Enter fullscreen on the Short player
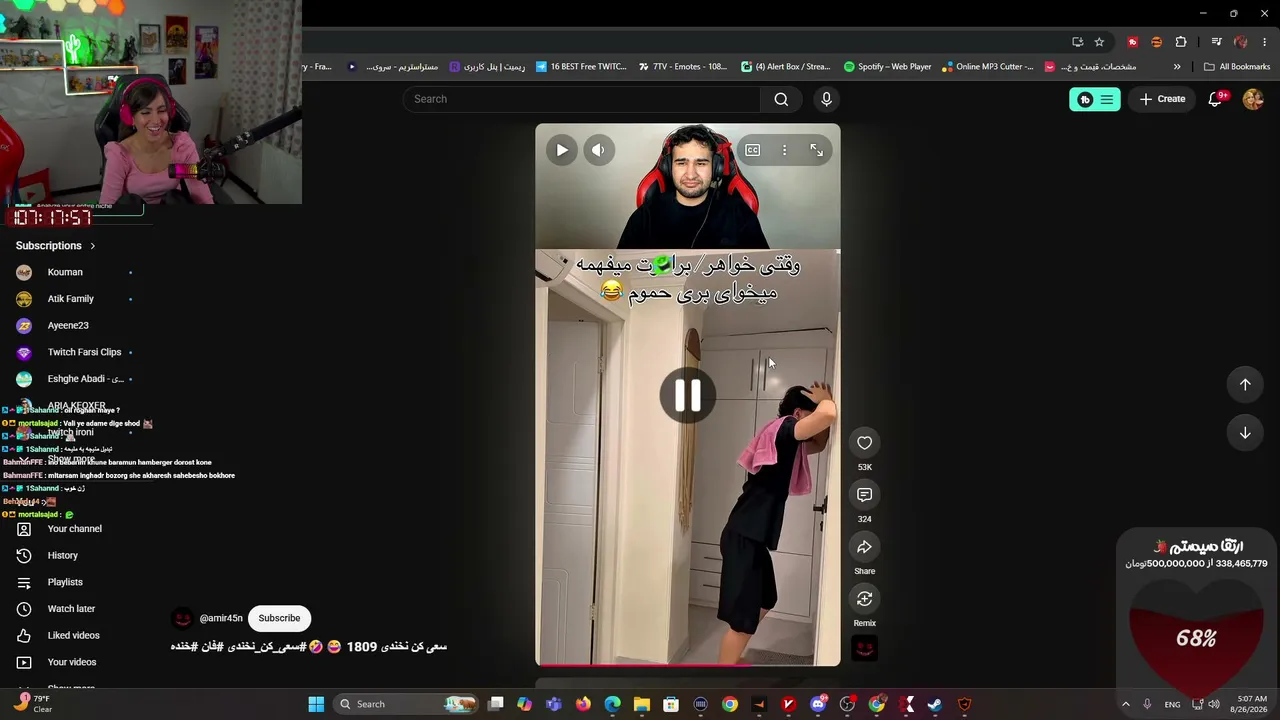 point(817,150)
